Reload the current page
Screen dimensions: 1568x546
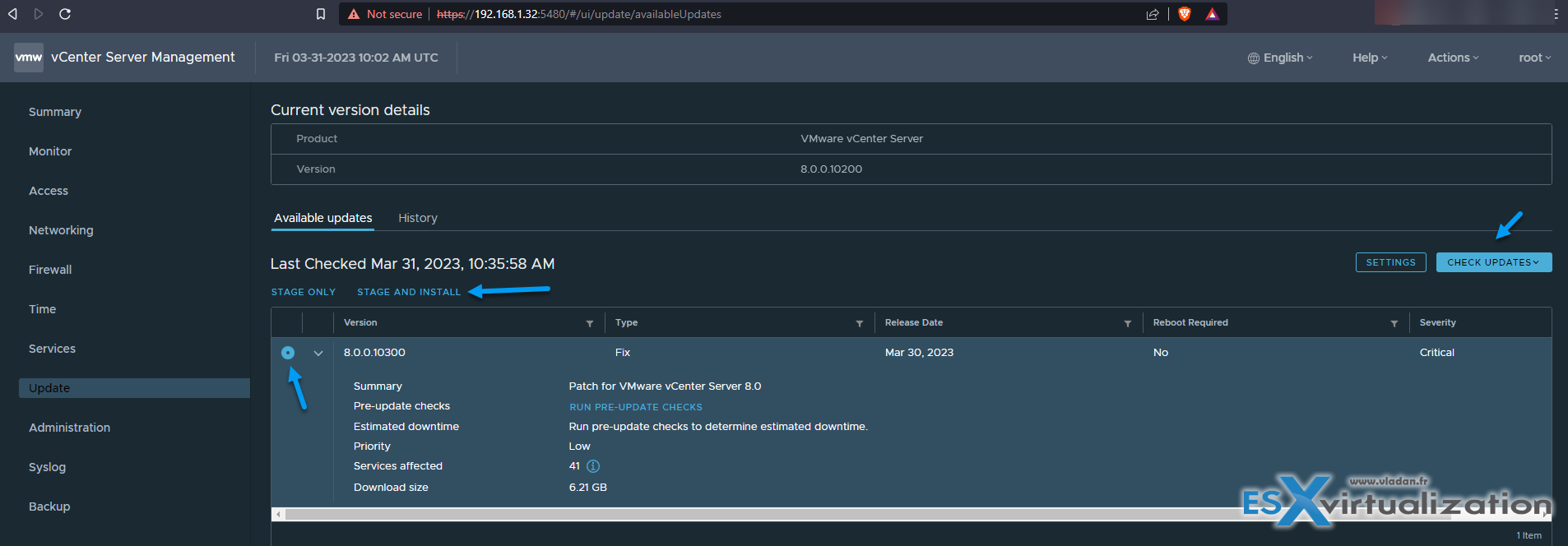pyautogui.click(x=65, y=14)
